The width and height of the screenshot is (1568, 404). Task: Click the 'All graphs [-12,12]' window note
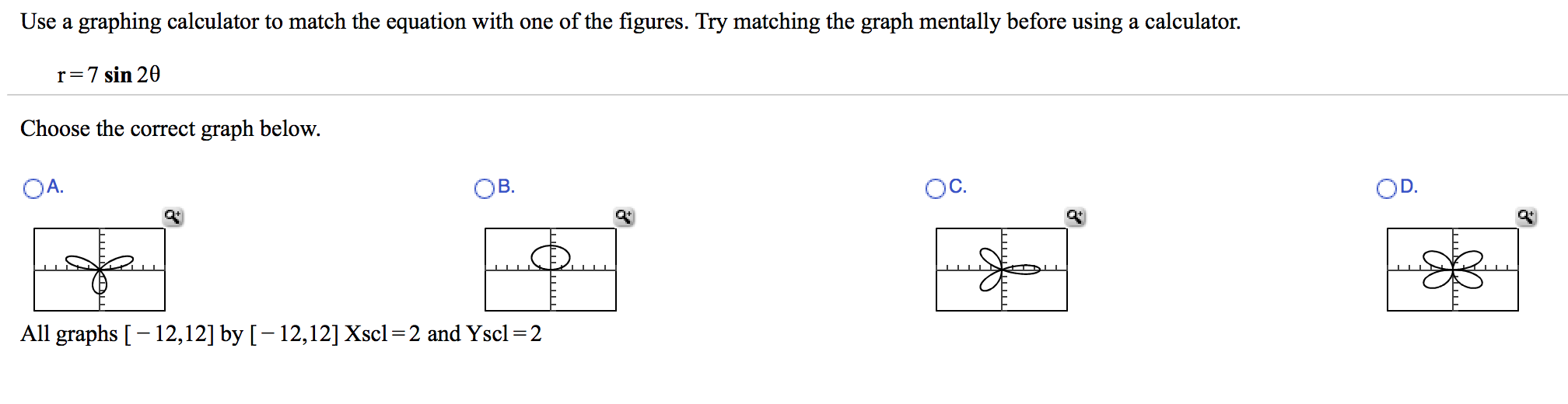[281, 334]
